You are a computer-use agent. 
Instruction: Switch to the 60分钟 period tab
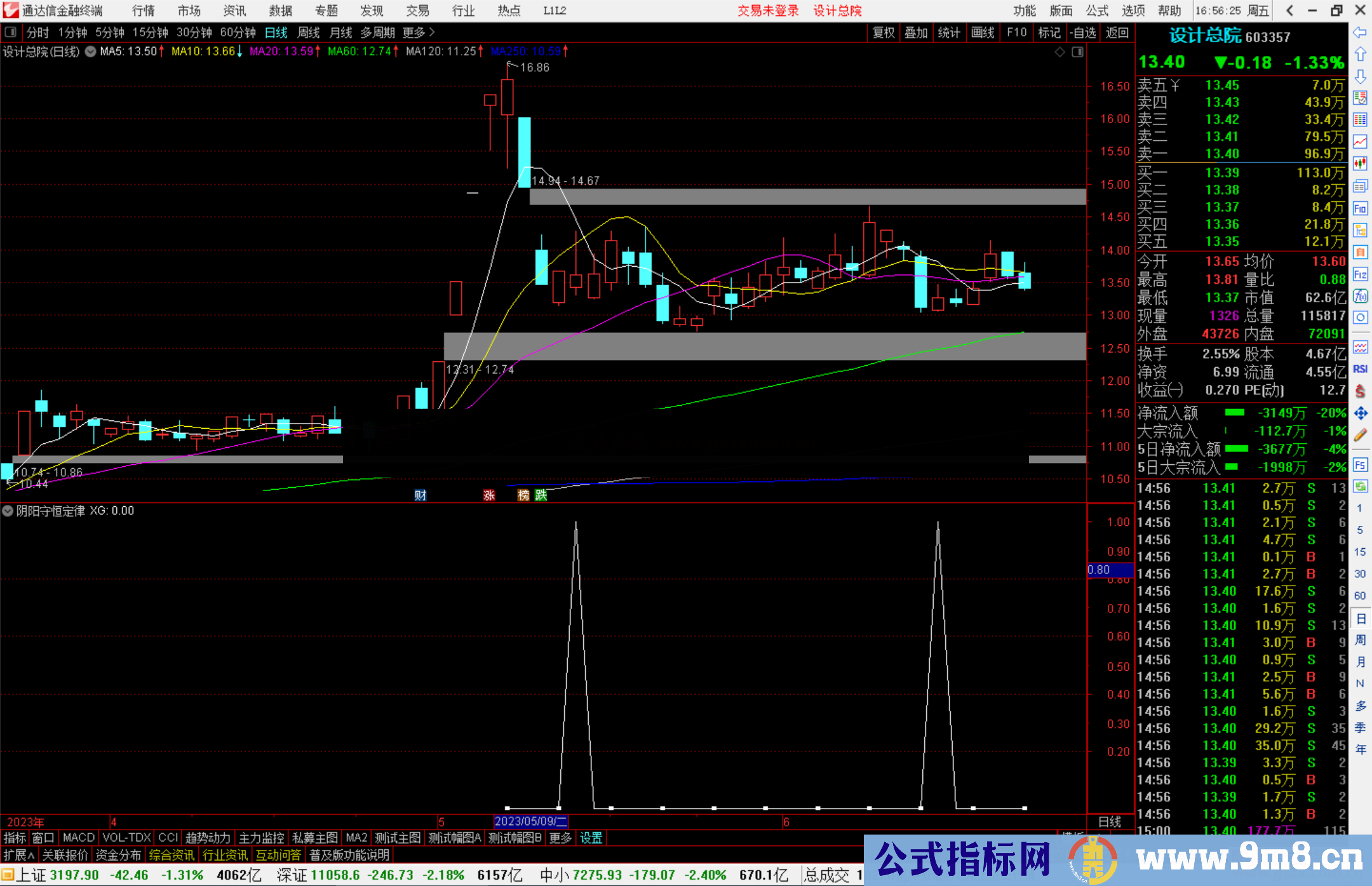(238, 32)
